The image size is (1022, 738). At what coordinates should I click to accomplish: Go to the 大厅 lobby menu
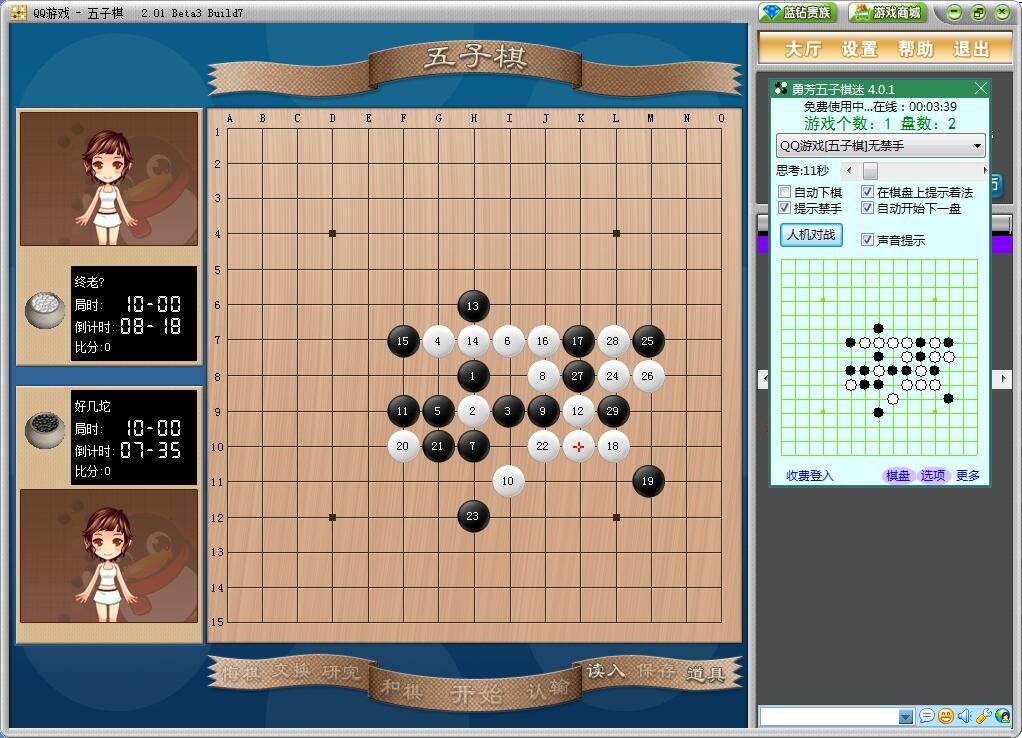click(x=802, y=49)
